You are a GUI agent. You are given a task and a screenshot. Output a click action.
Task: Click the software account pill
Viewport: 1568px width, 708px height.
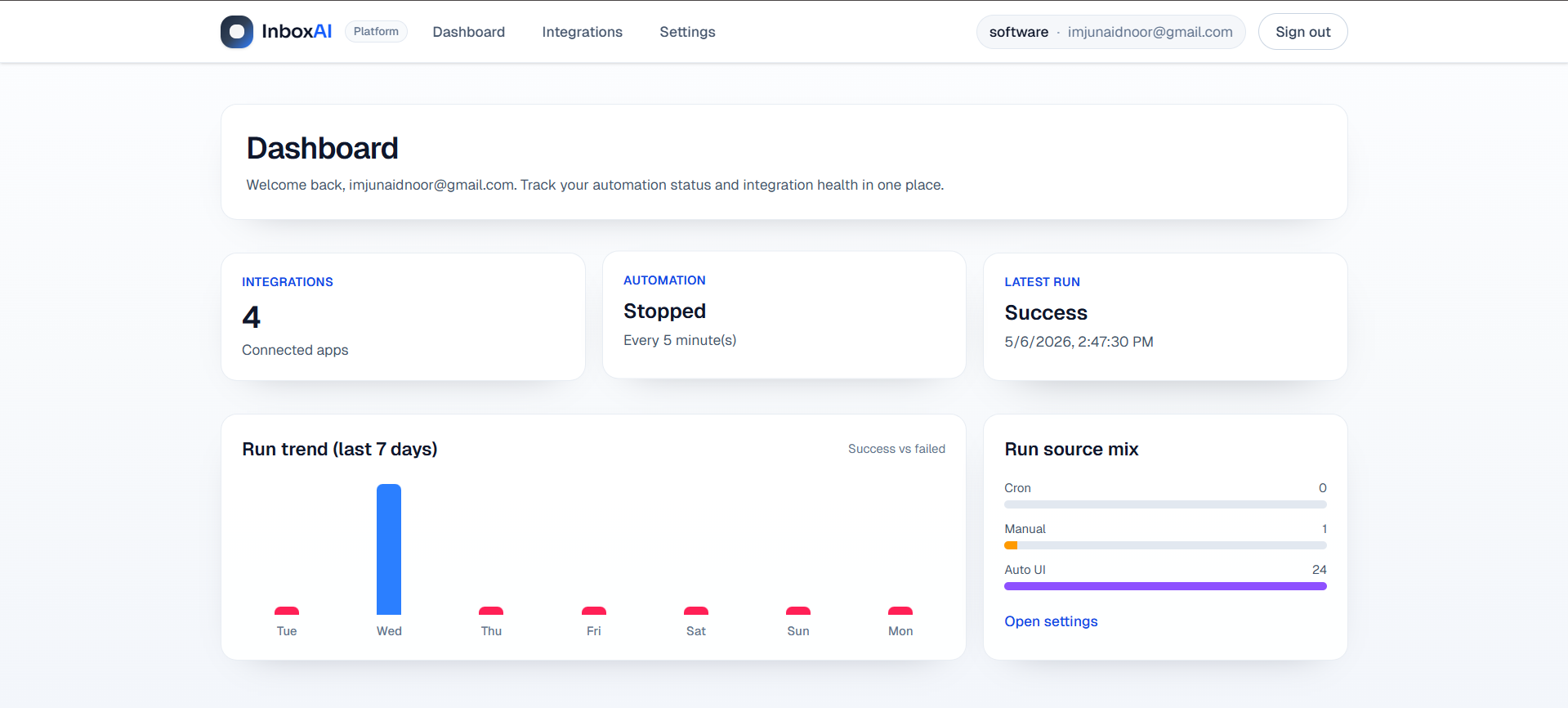tap(1110, 32)
